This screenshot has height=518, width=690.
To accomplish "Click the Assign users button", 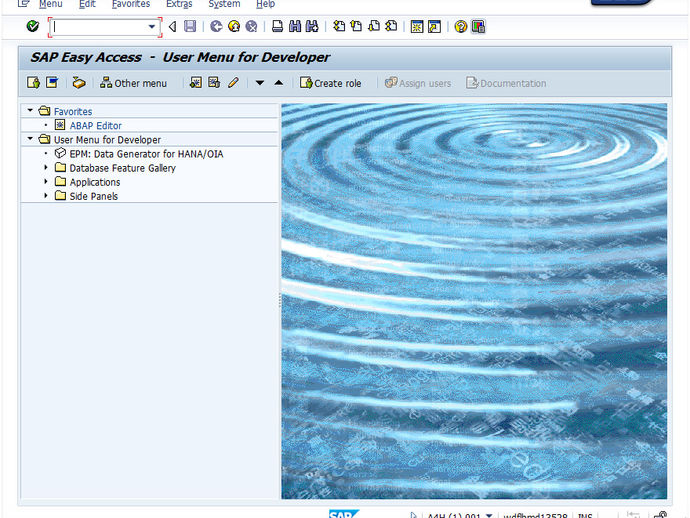I will tap(418, 83).
